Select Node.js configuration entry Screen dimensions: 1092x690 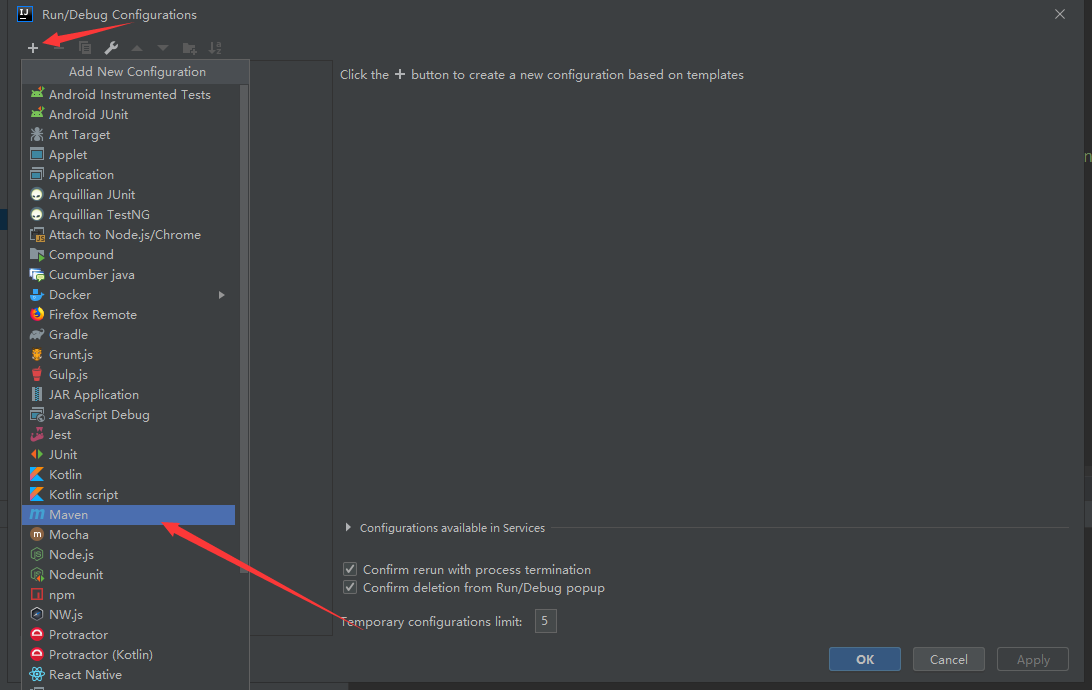coord(129,555)
